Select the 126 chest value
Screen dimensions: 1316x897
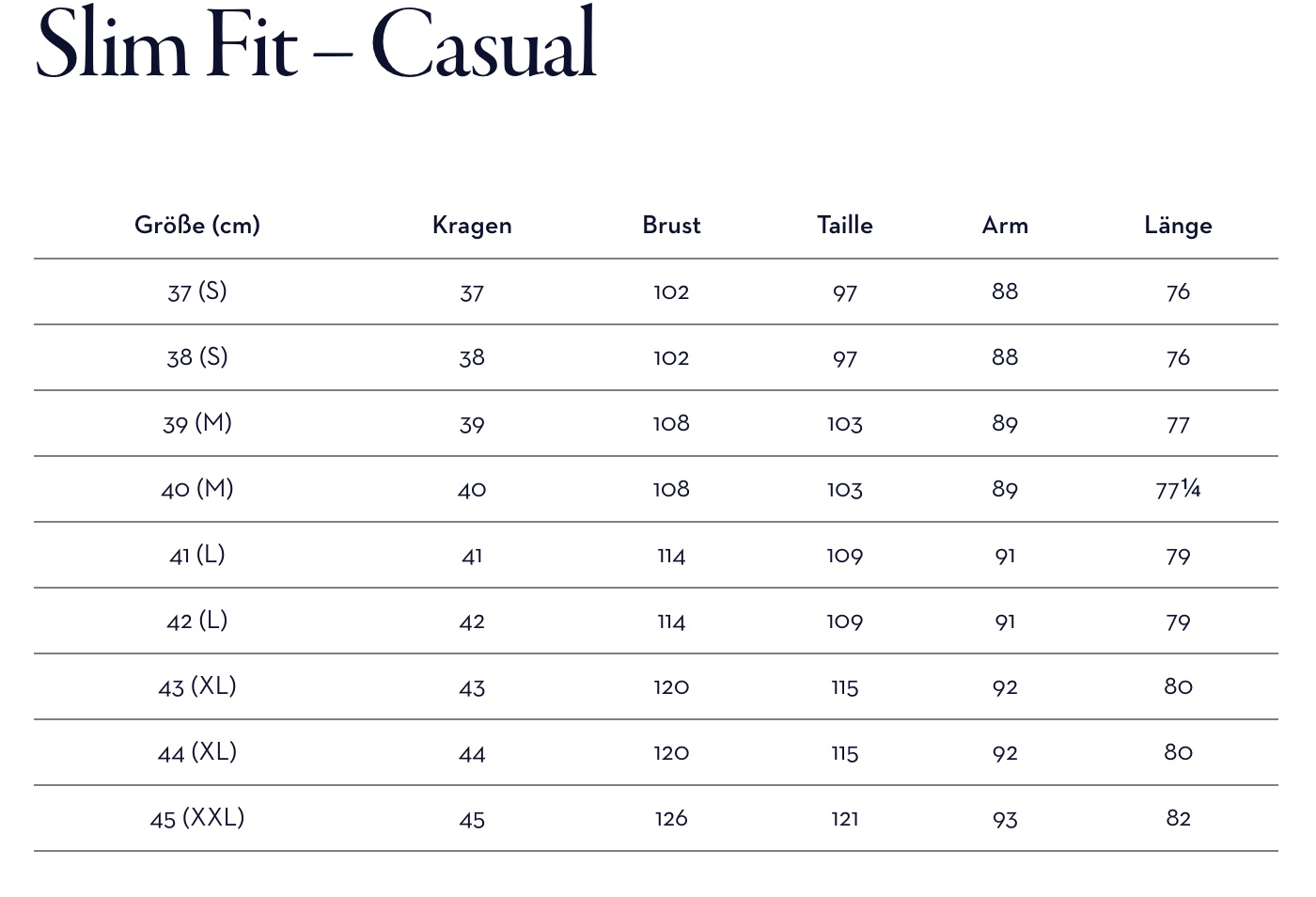[671, 818]
